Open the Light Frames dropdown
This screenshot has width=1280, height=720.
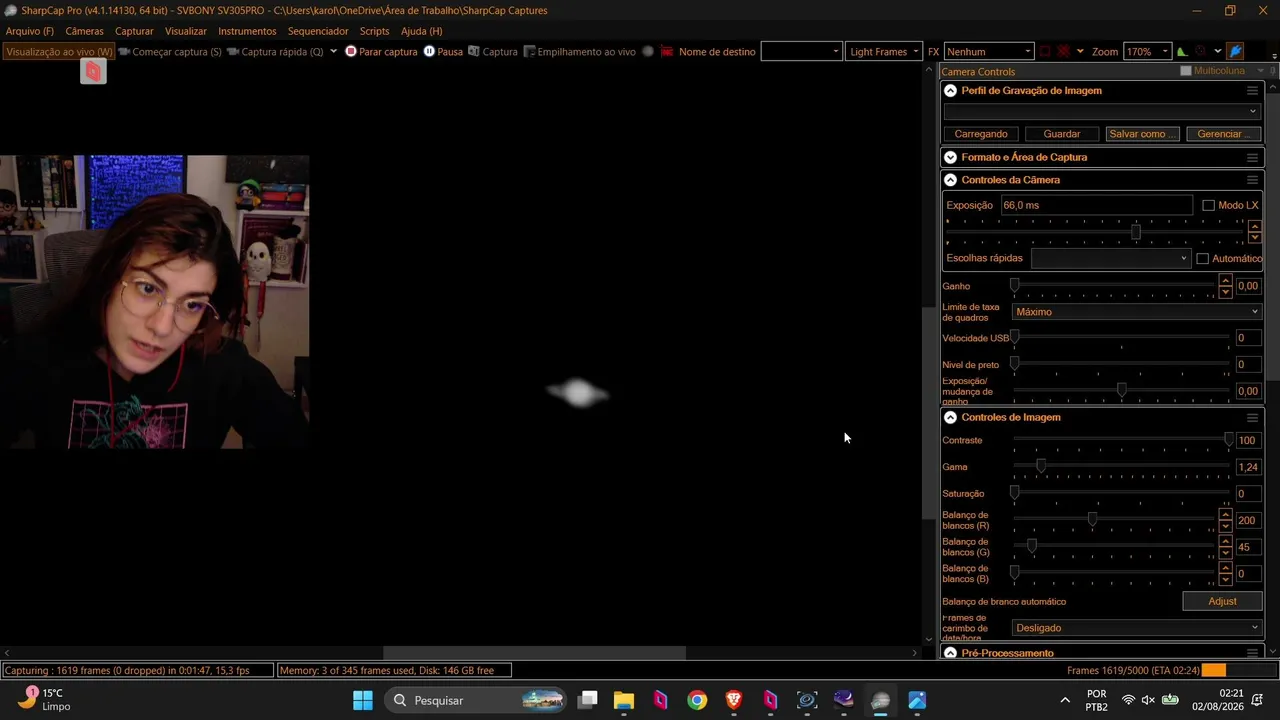[x=884, y=51]
